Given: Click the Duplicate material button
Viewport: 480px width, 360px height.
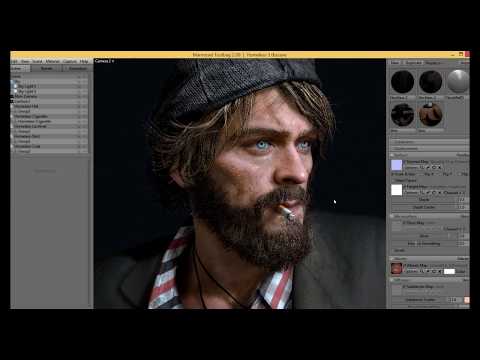Looking at the screenshot, I should pyautogui.click(x=413, y=63).
